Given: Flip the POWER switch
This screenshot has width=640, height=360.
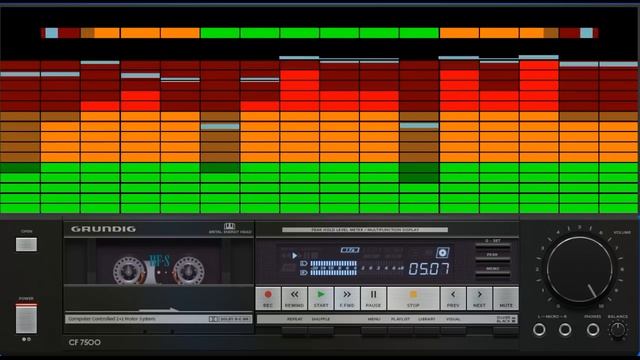Looking at the screenshot, I should pos(26,318).
